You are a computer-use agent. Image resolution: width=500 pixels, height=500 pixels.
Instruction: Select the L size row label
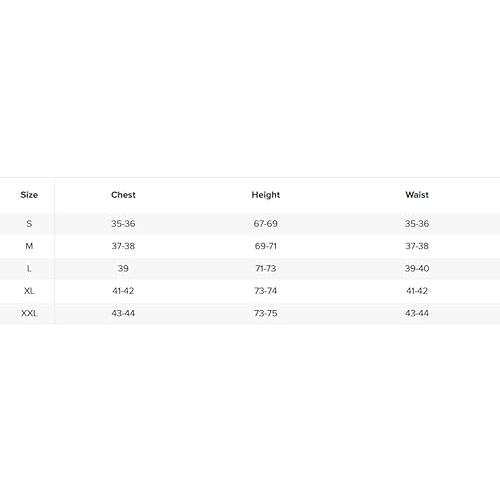click(29, 268)
